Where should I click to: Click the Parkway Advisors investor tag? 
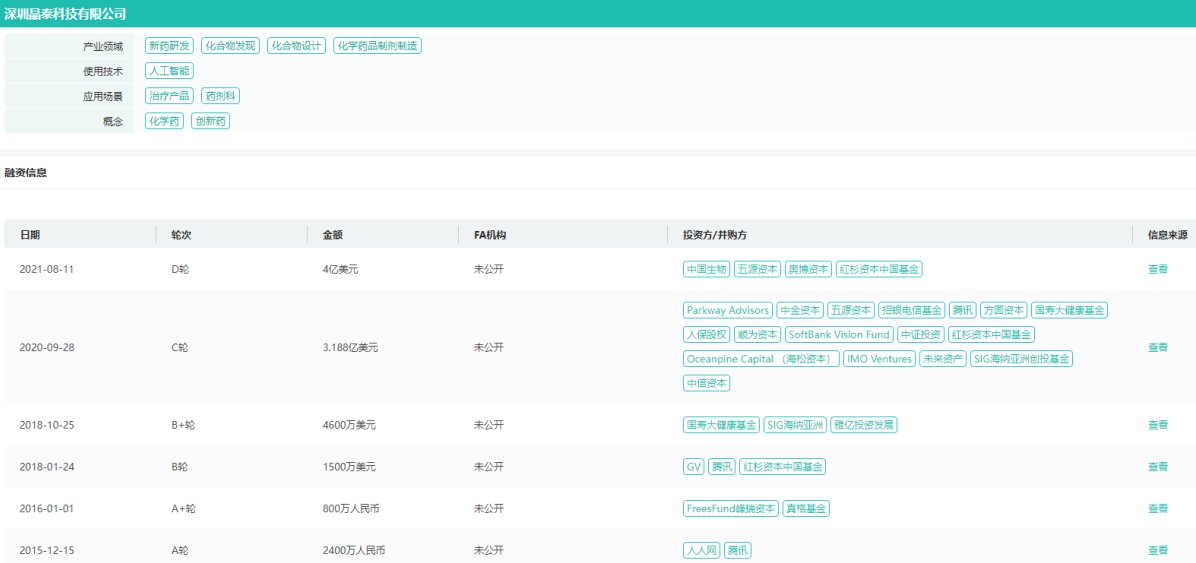click(728, 310)
